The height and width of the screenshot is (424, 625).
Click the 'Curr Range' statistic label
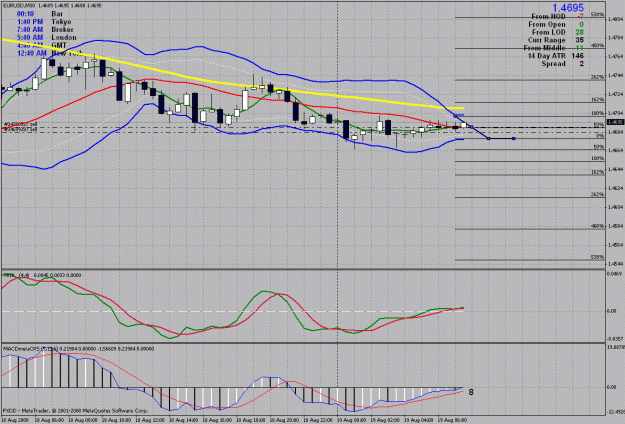546,40
